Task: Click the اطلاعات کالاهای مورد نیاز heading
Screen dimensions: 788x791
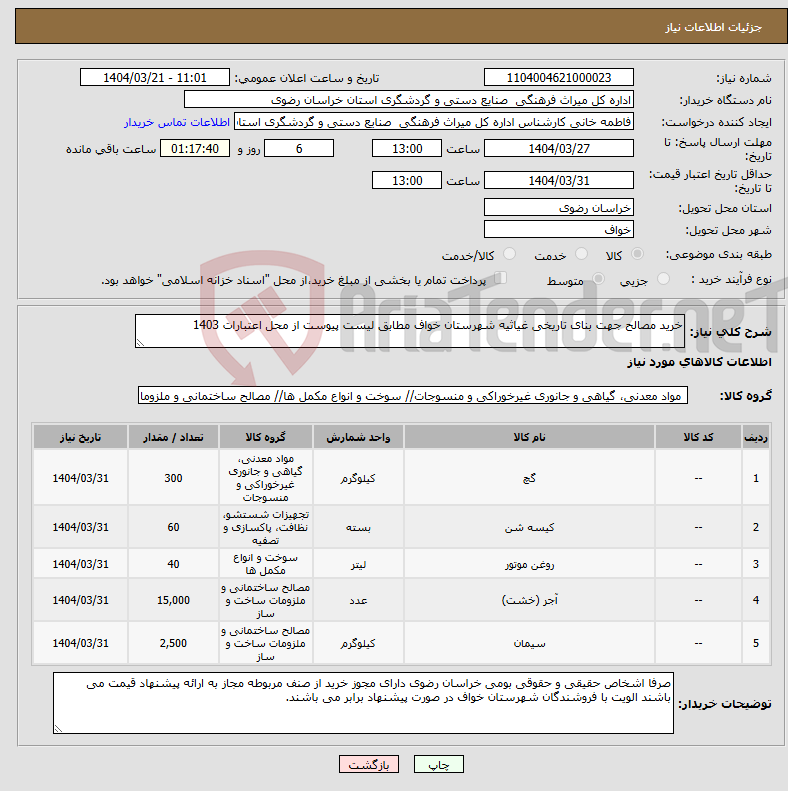Action: (699, 362)
